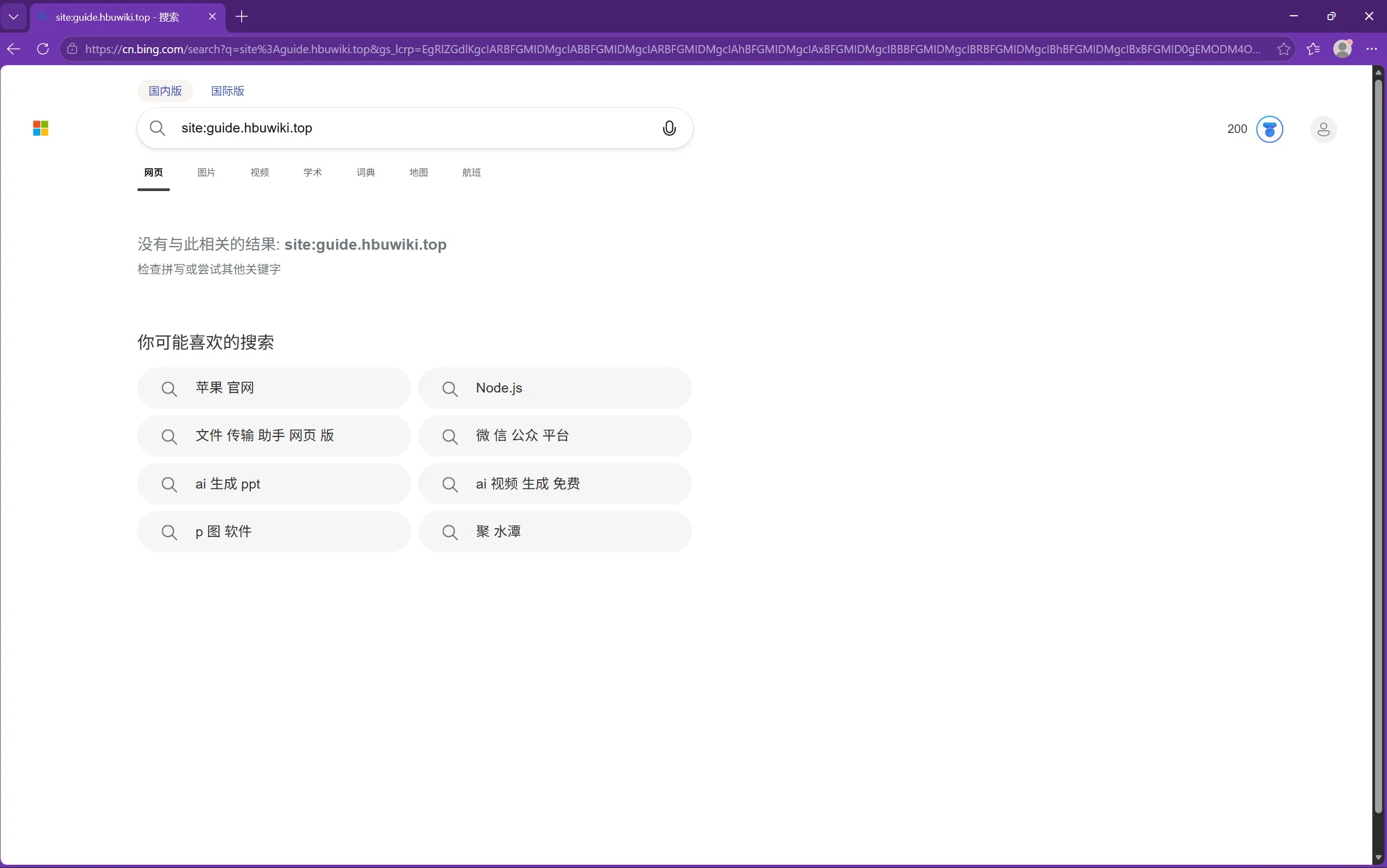The image size is (1387, 868).
Task: Reload the page with refresh icon
Action: click(43, 49)
